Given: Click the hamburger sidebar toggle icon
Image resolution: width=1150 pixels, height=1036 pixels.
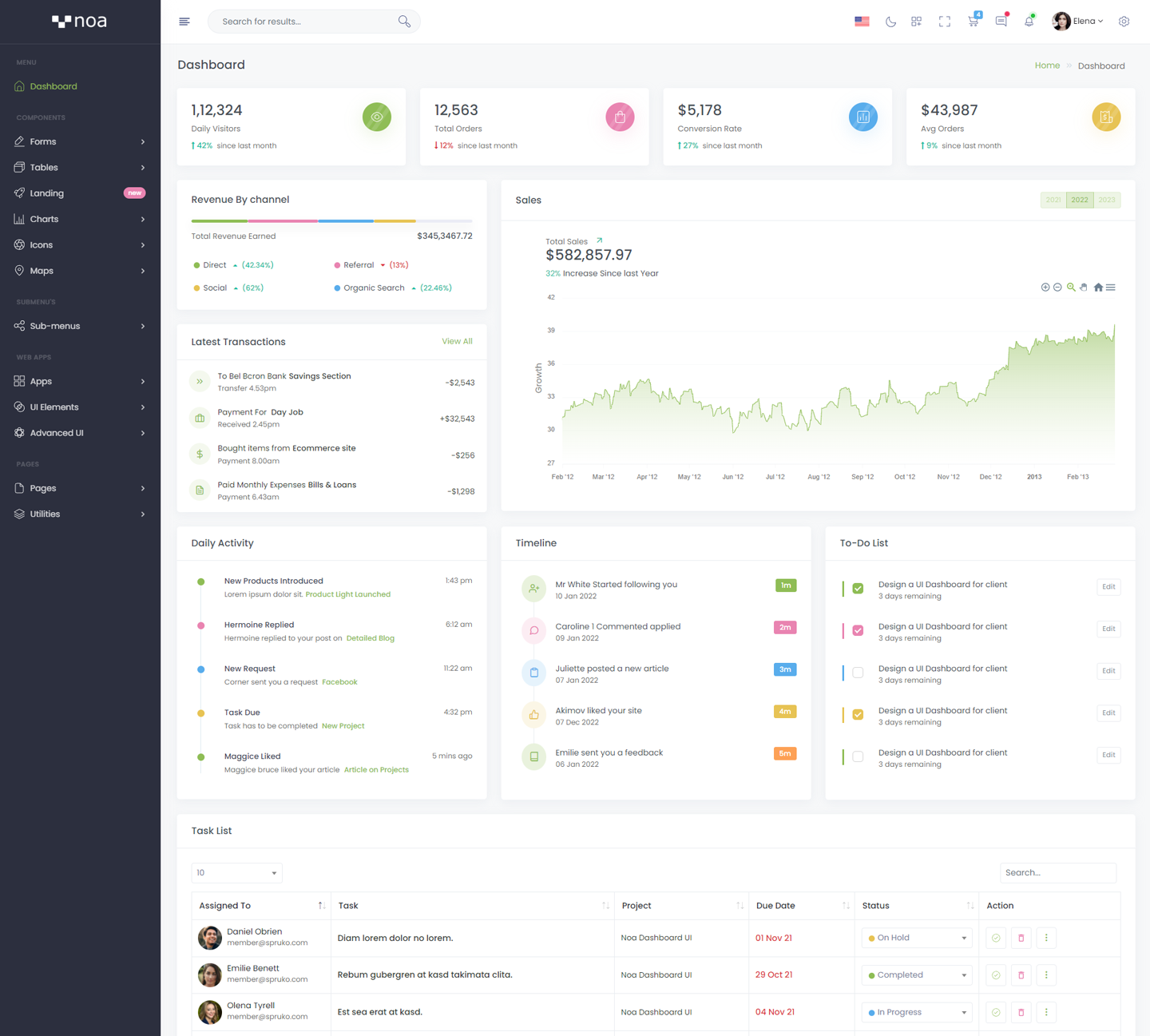Looking at the screenshot, I should [184, 22].
